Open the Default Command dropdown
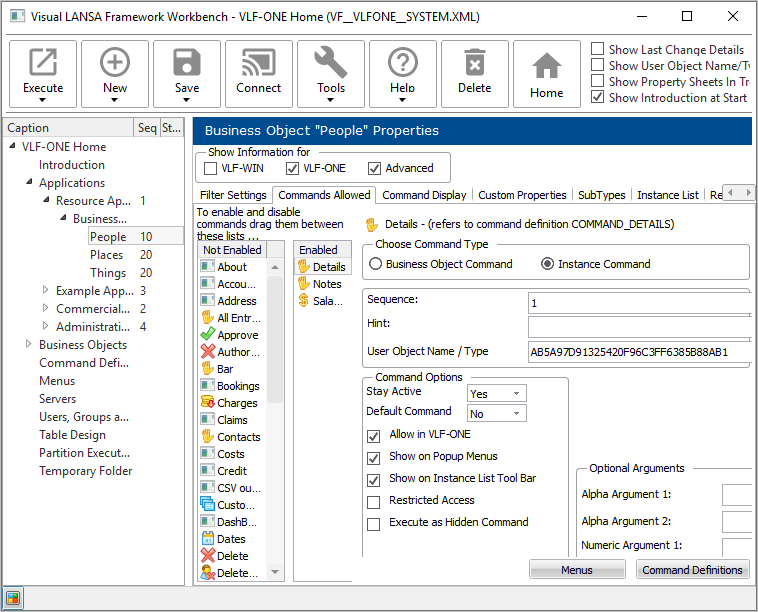Image resolution: width=758 pixels, height=612 pixels. click(497, 414)
